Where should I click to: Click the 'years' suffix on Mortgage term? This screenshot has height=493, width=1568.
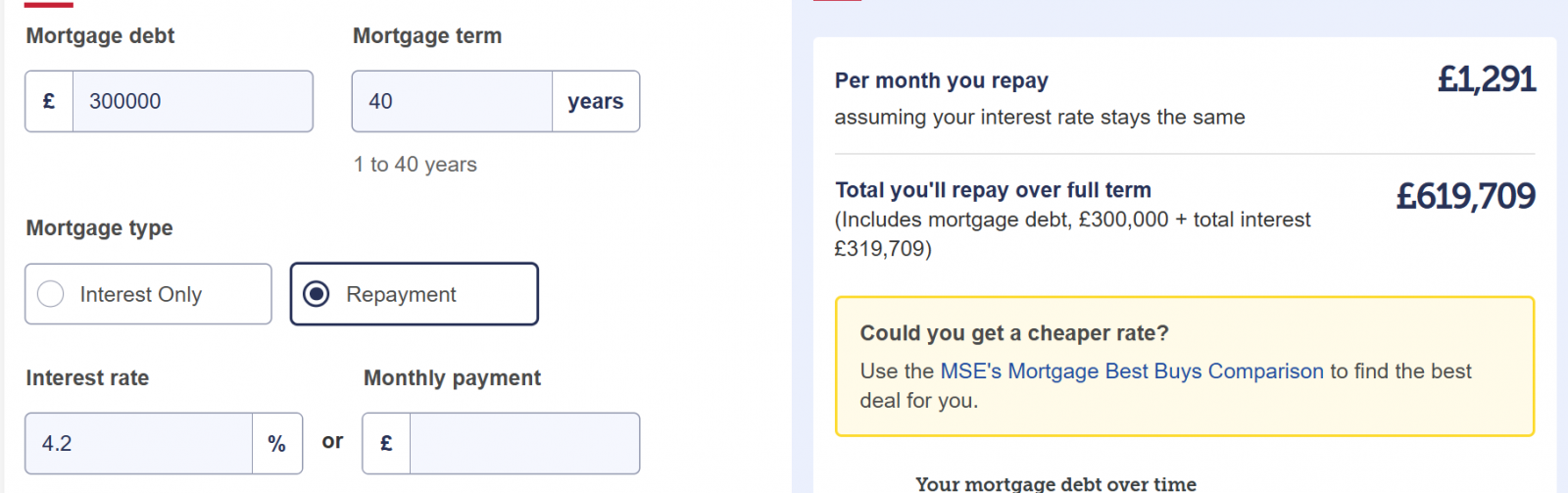click(x=595, y=101)
